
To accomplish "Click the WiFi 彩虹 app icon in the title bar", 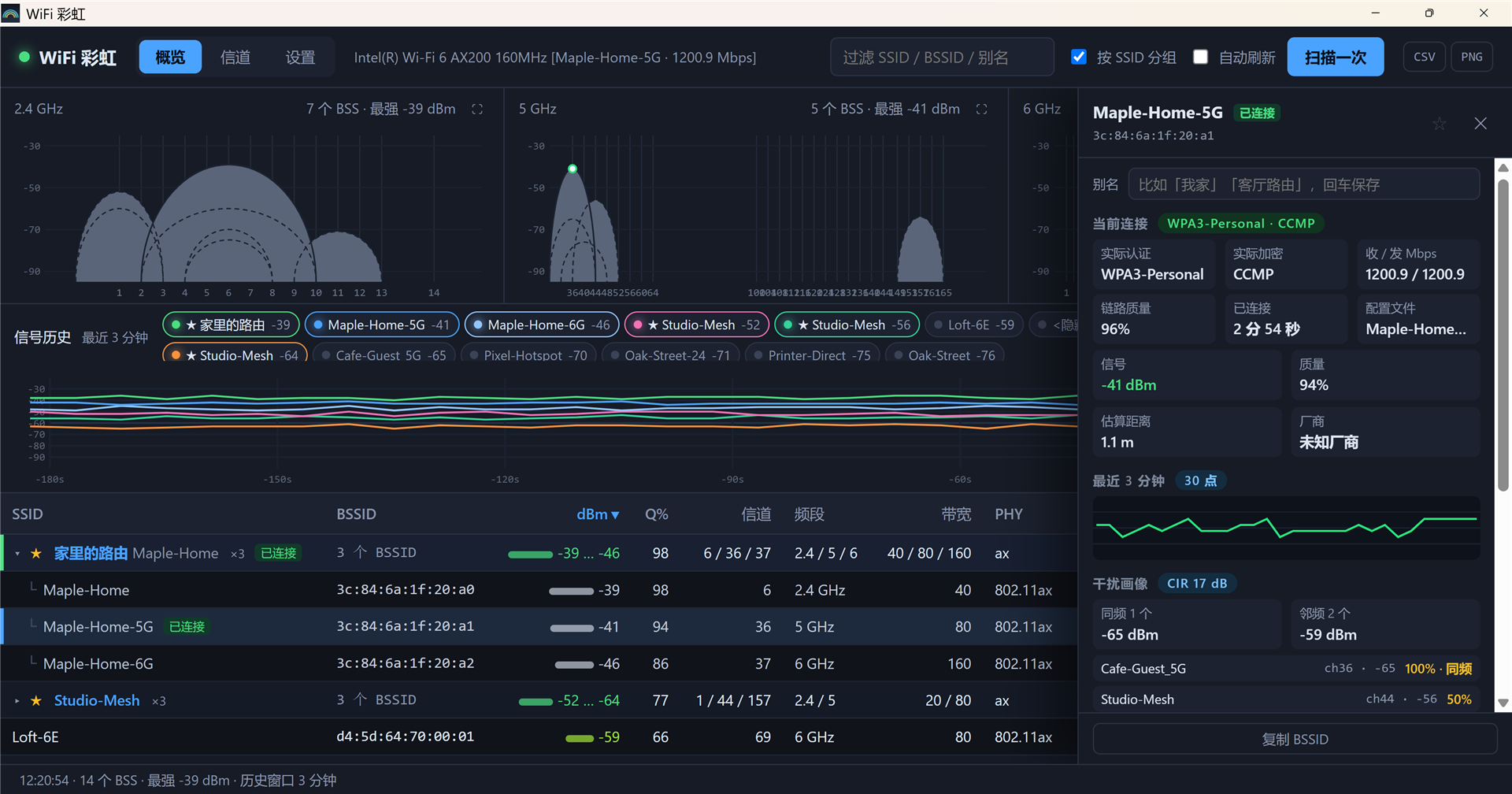I will [x=11, y=13].
